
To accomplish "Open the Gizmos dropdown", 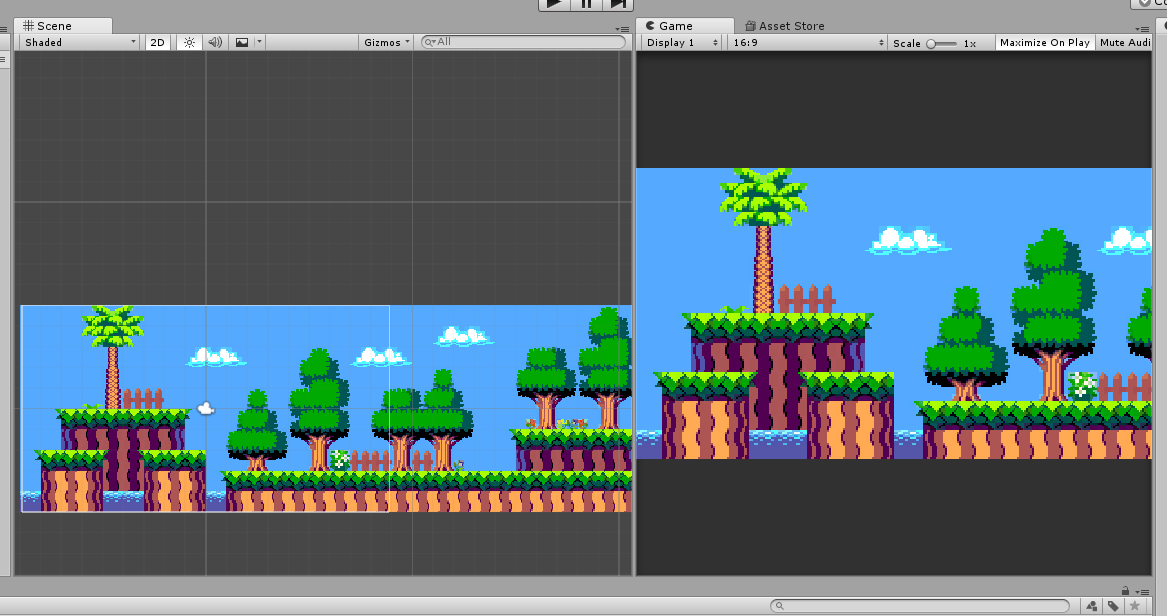I will [x=386, y=42].
